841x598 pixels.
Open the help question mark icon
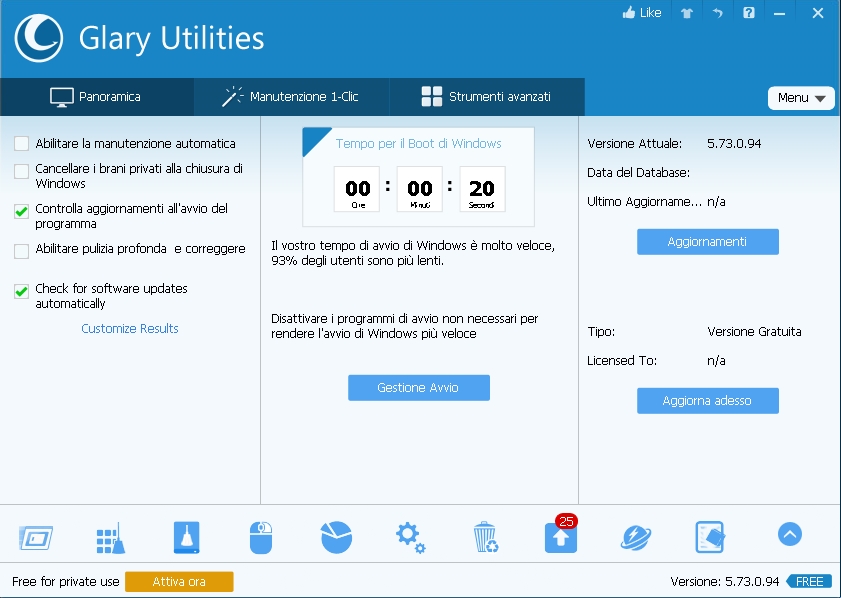click(749, 13)
